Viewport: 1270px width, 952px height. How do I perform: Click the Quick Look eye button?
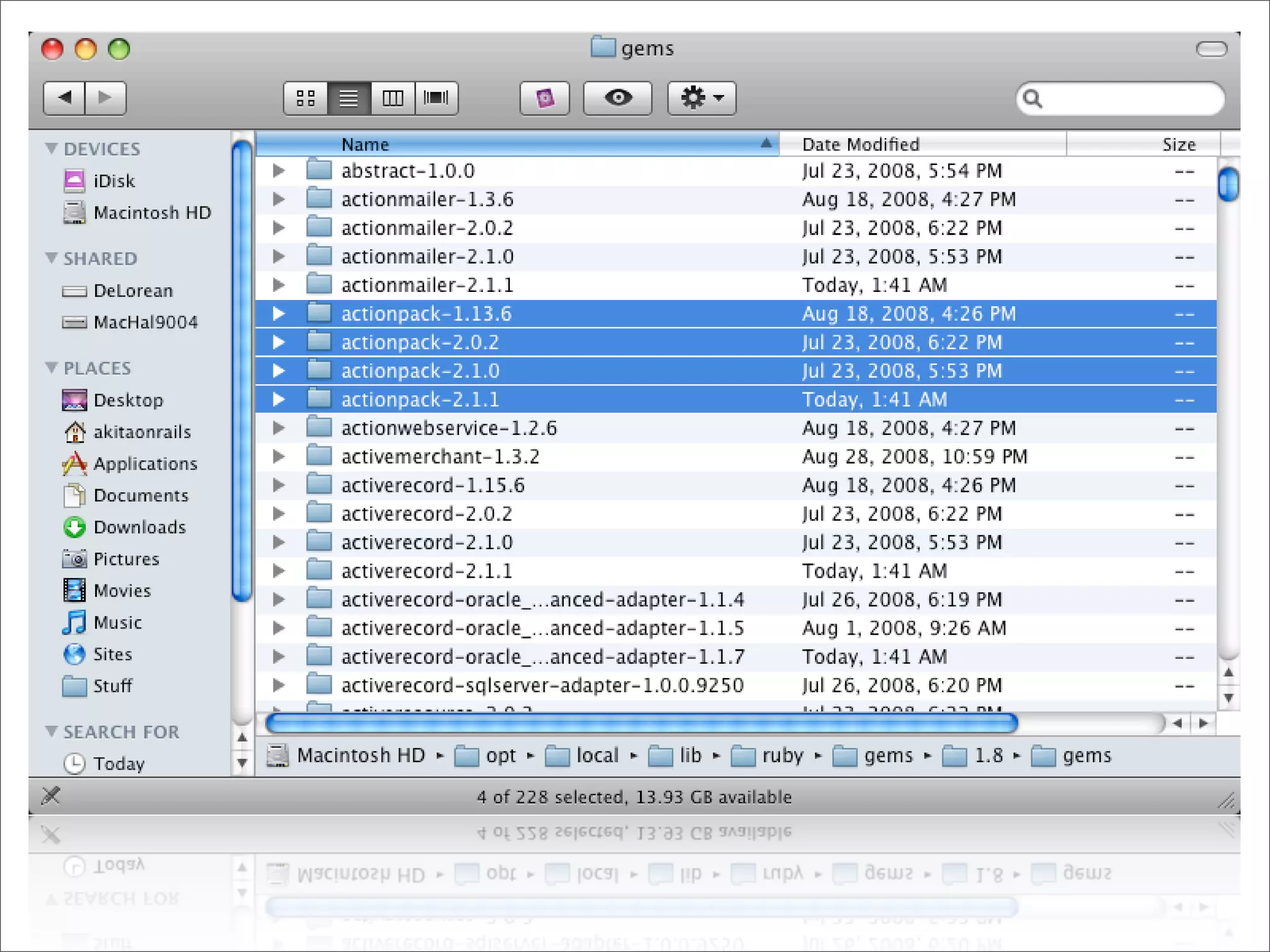617,98
